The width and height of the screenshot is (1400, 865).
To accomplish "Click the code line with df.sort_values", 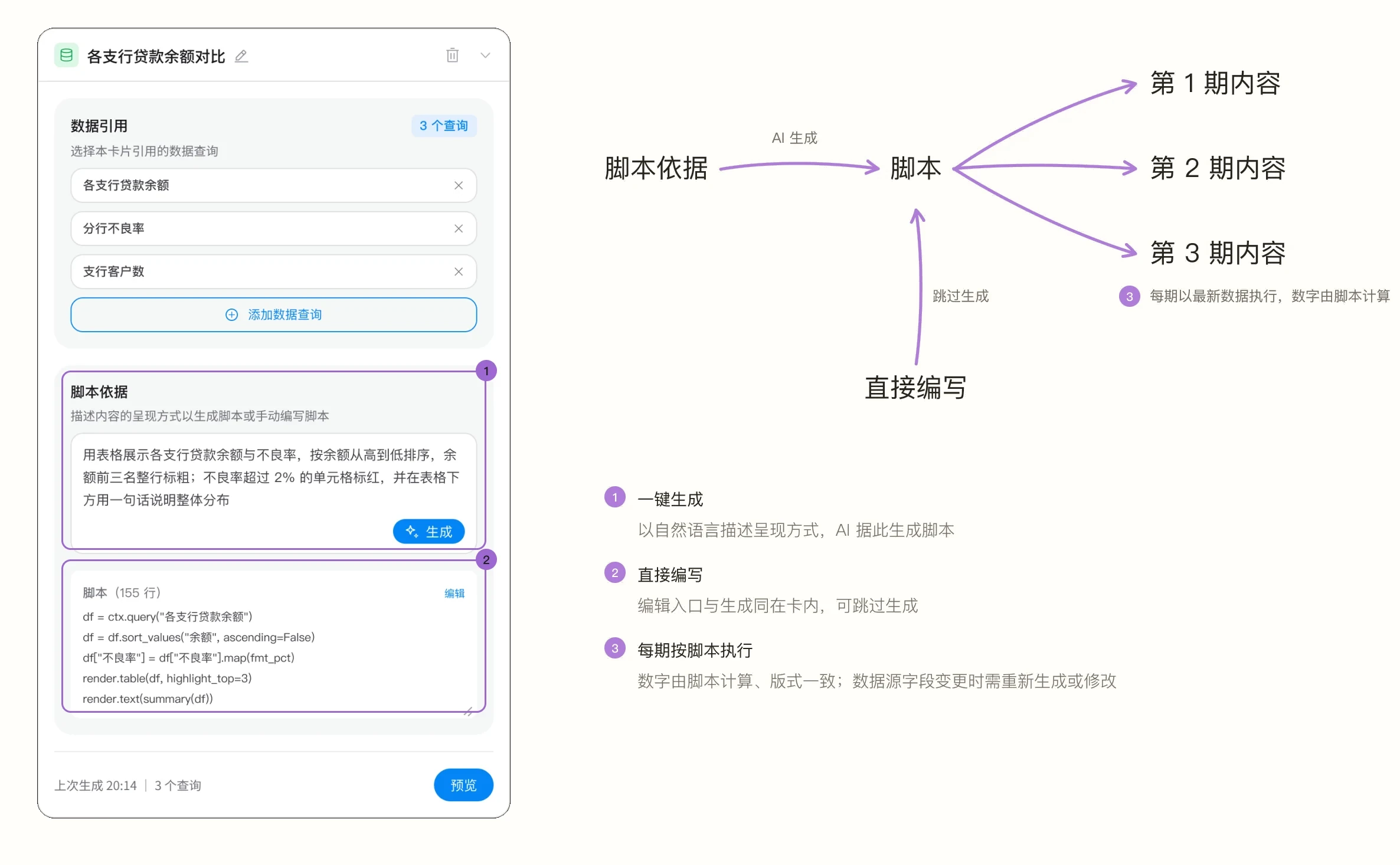I will click(198, 637).
